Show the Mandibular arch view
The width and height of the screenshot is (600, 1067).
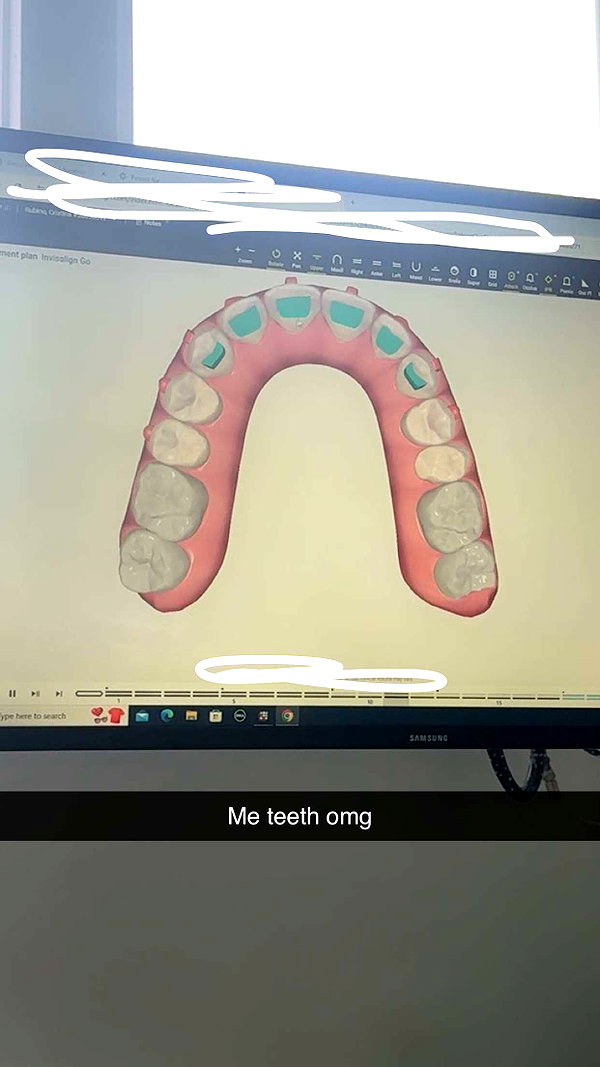[416, 269]
